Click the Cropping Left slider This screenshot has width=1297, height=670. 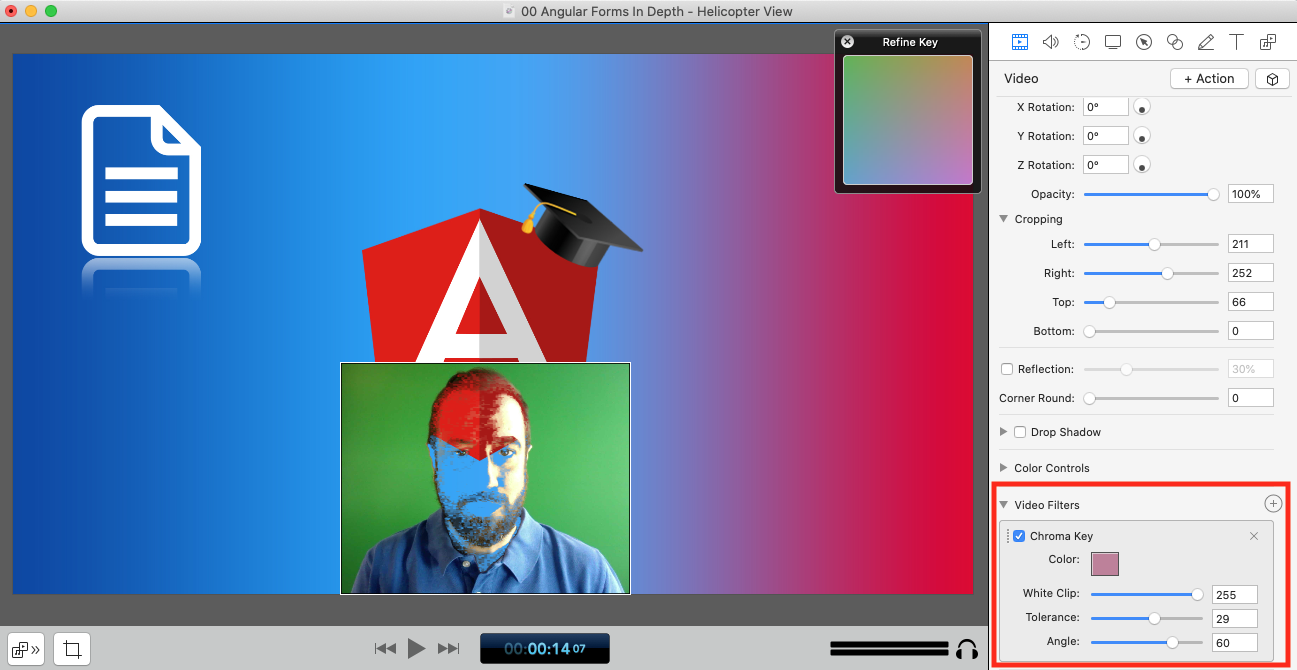click(x=1151, y=244)
